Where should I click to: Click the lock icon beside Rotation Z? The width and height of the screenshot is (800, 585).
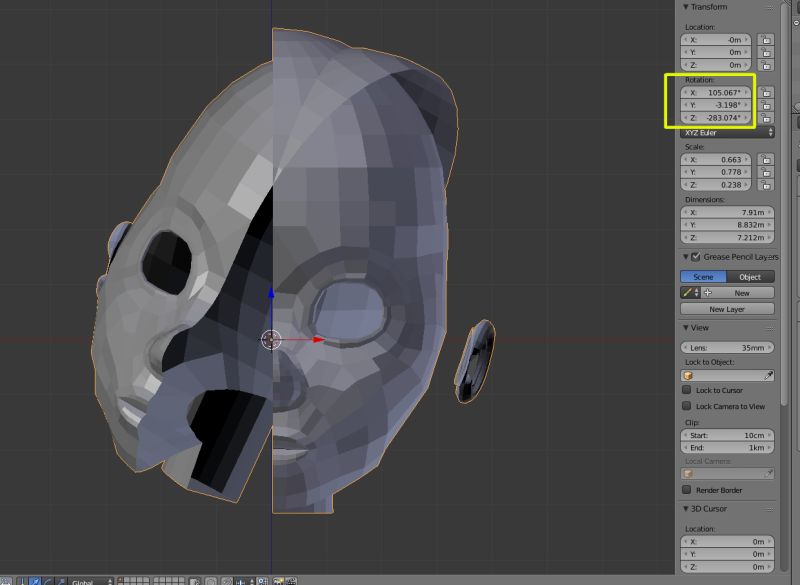pyautogui.click(x=766, y=119)
